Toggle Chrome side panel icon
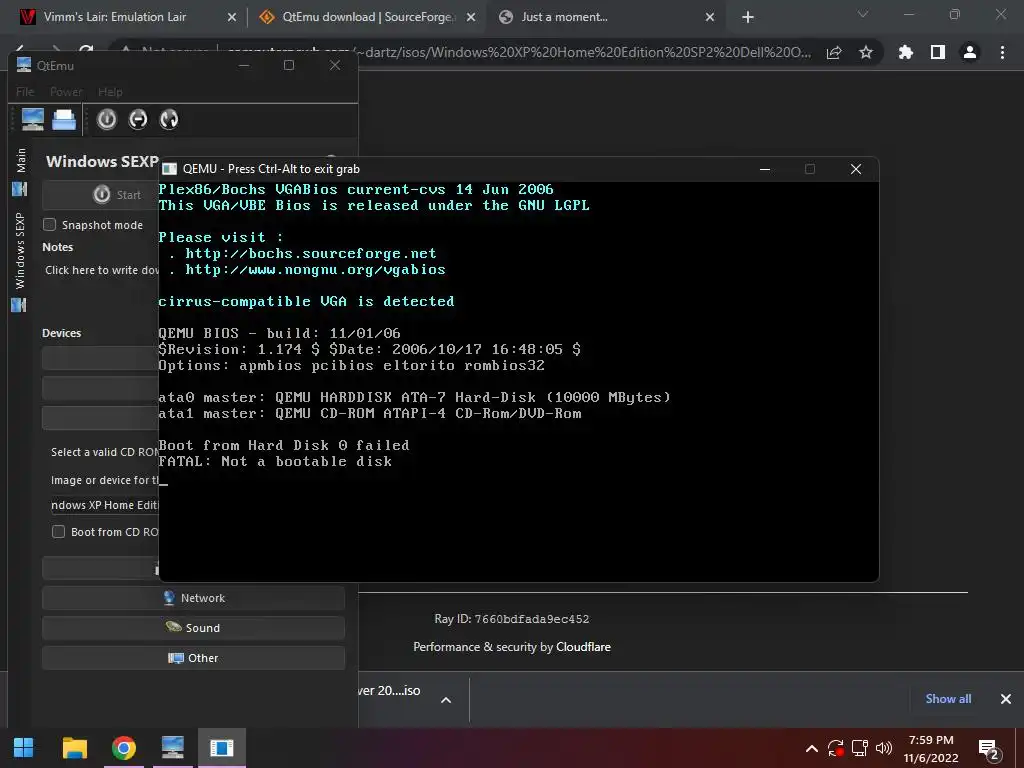 coord(938,52)
